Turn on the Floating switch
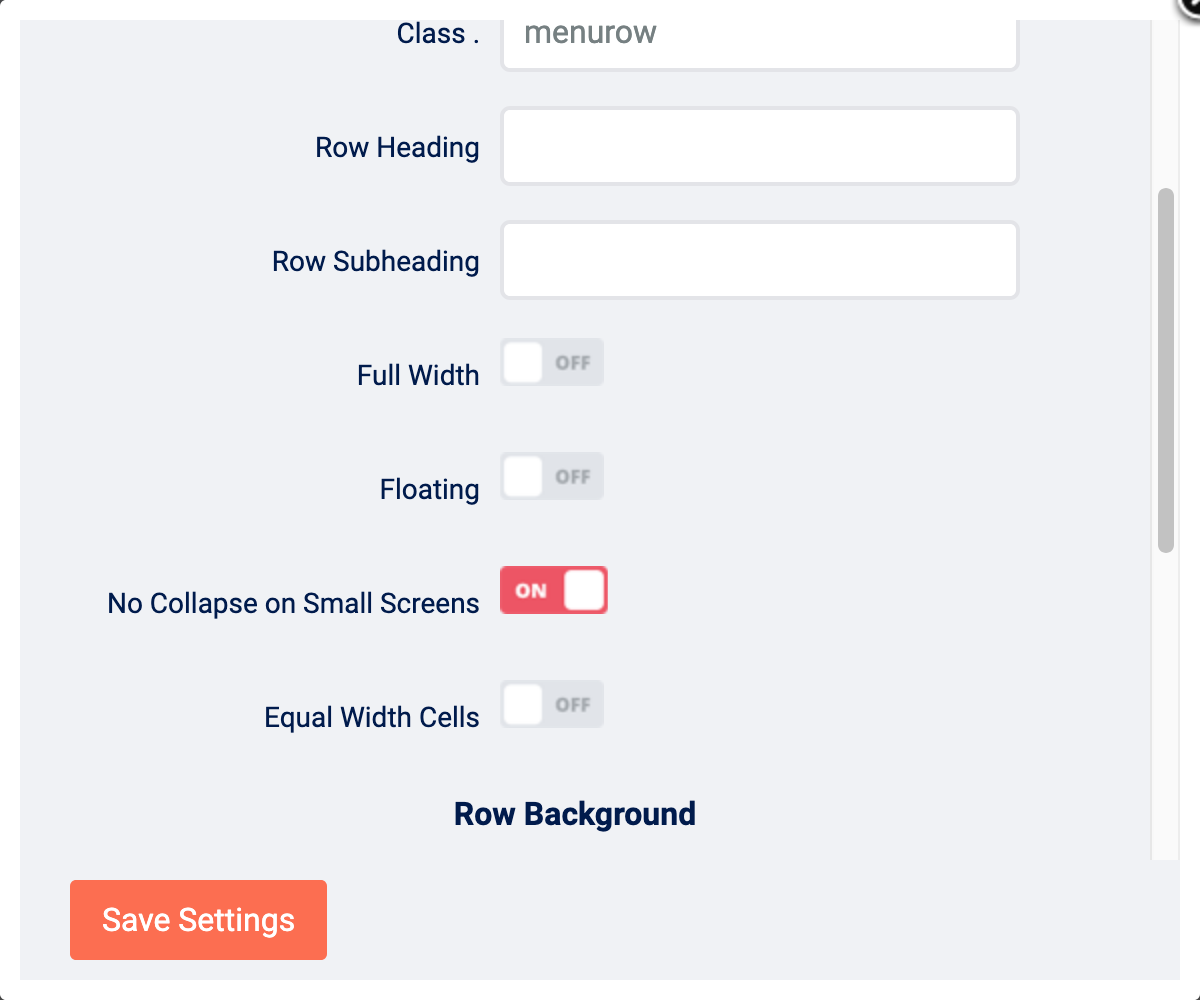1200x1000 pixels. [x=552, y=476]
